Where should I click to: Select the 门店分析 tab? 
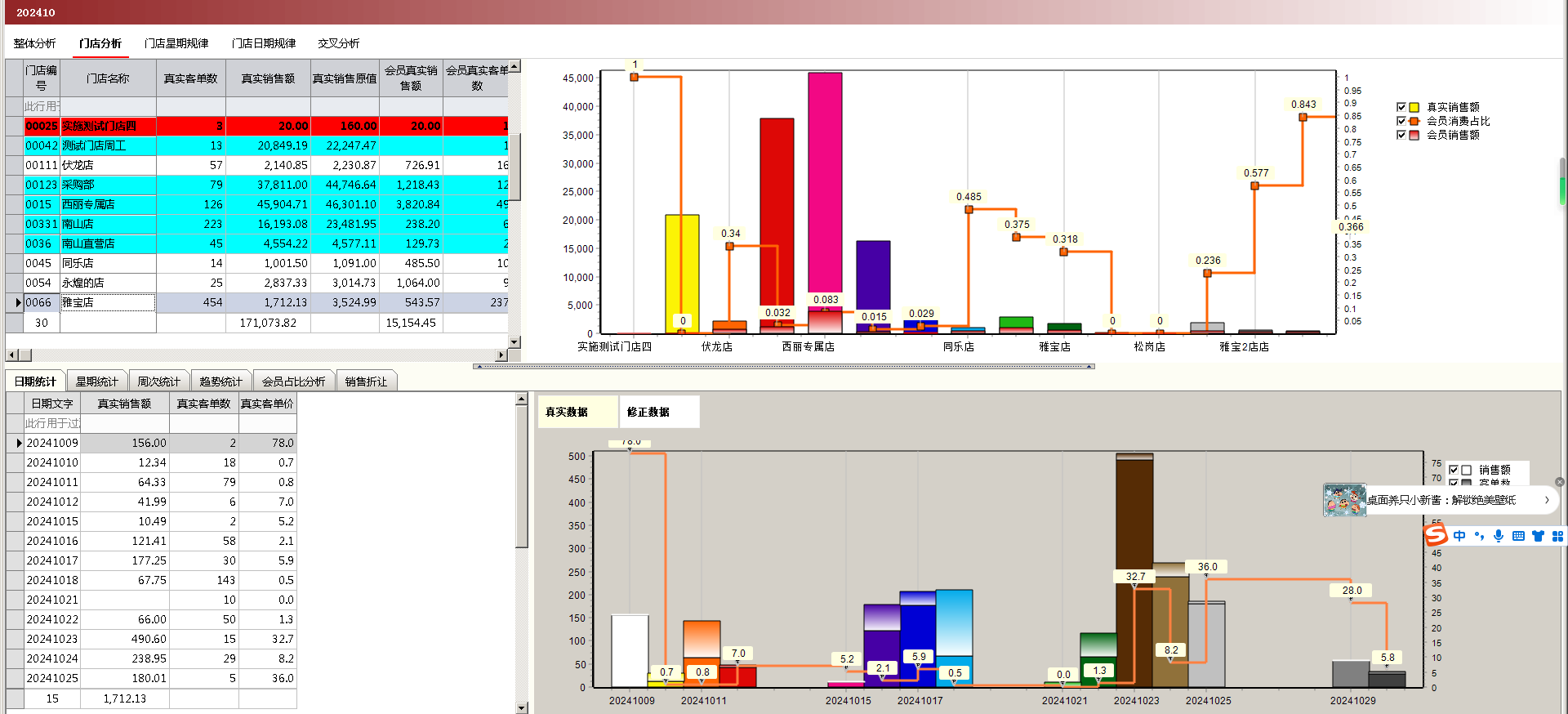pyautogui.click(x=100, y=43)
